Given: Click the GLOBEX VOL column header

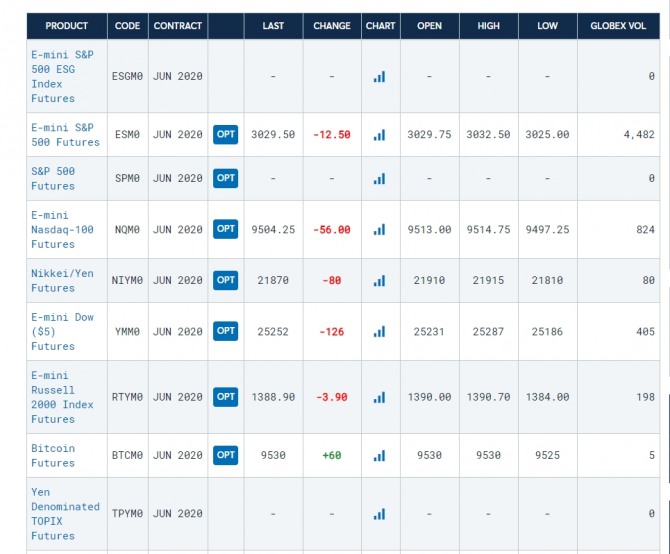Looking at the screenshot, I should point(618,26).
